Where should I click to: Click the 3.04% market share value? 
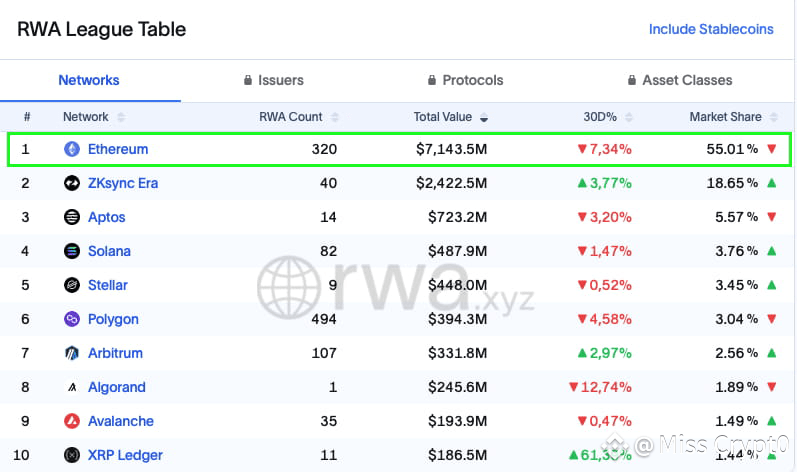click(737, 319)
